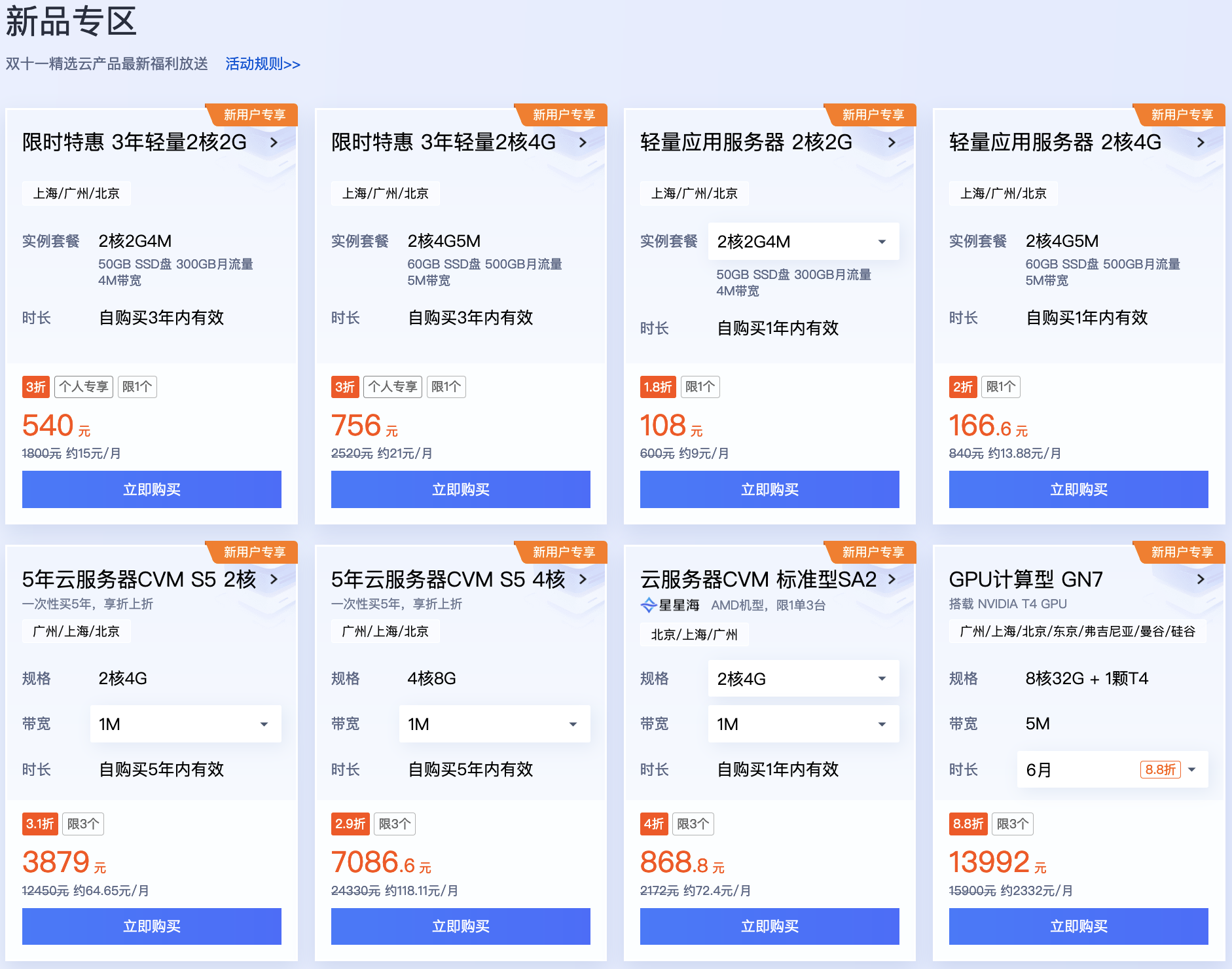Buy the 3879元 CVM S5 2核 plan
The width and height of the screenshot is (1232, 969).
(x=152, y=926)
